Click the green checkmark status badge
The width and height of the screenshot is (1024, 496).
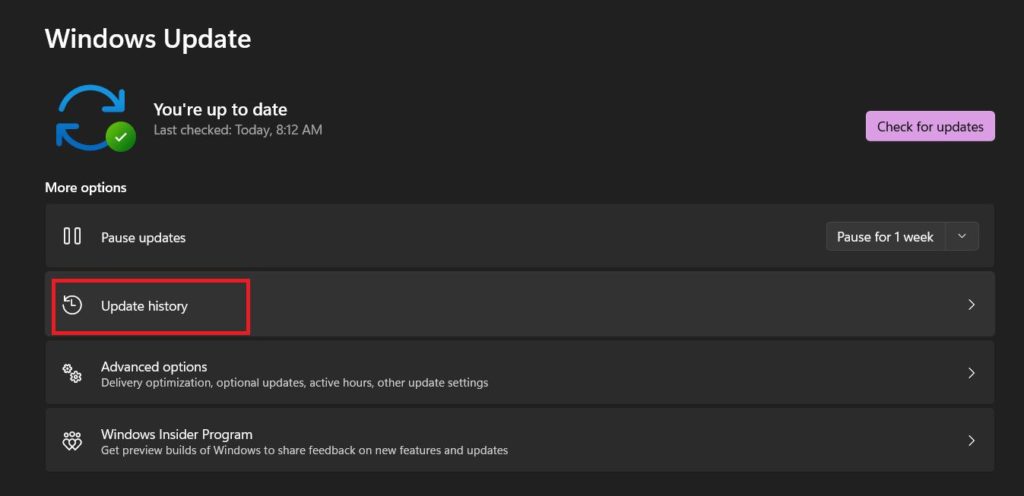click(x=121, y=137)
